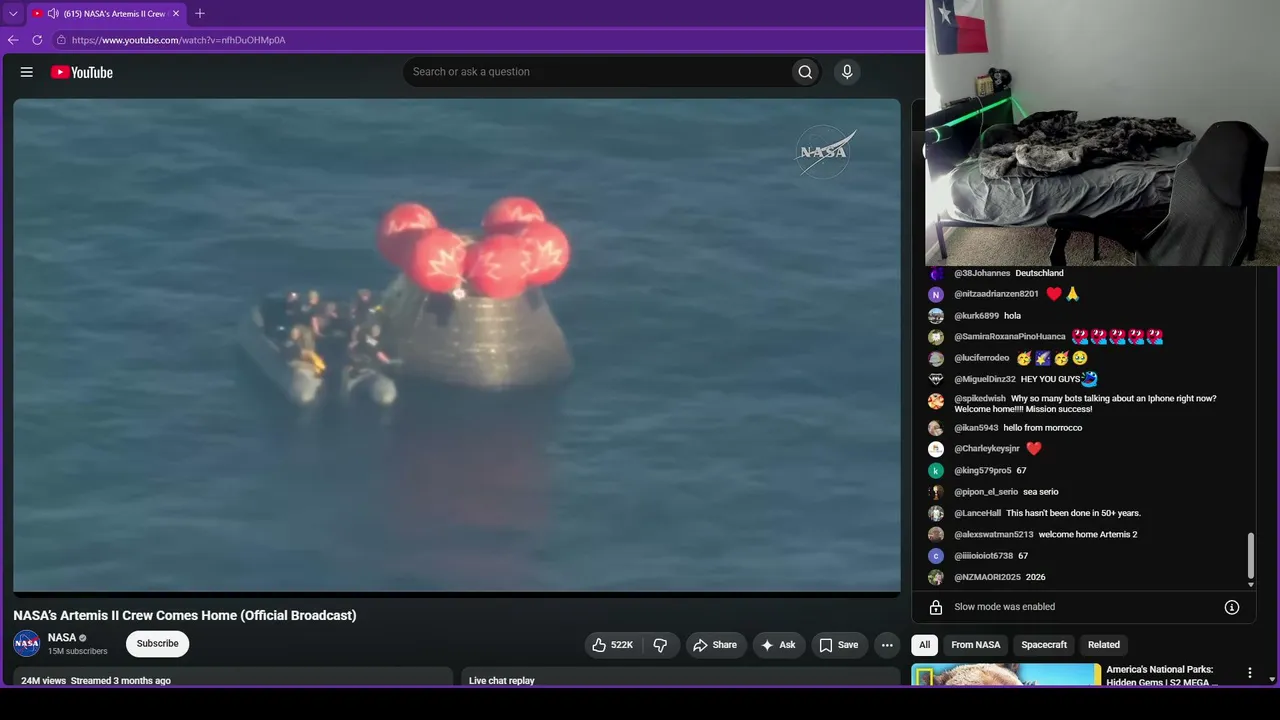Click @luciferrodeo avatar in chat
Viewport: 1280px width, 720px height.
tap(936, 358)
